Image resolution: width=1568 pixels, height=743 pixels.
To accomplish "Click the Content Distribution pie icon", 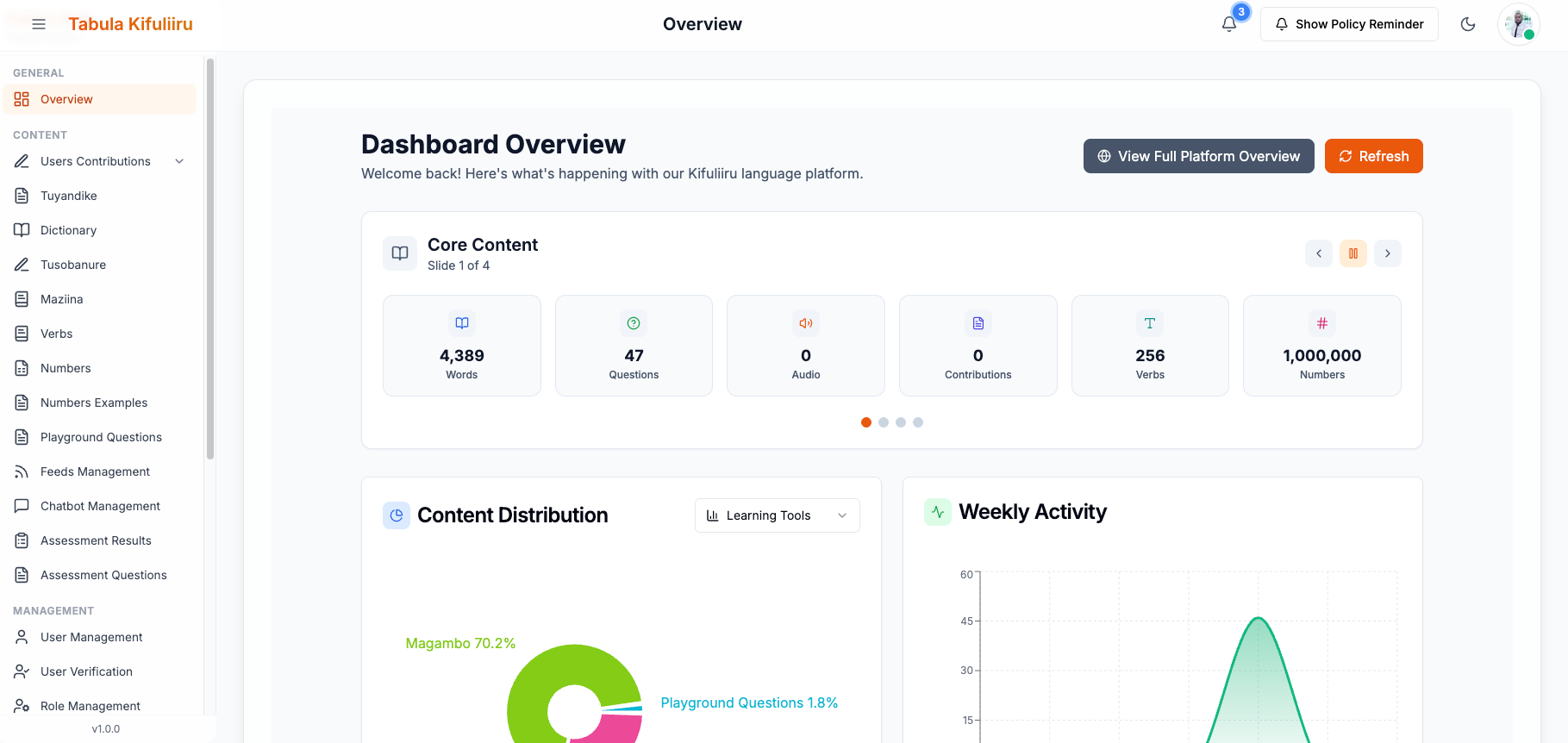I will coord(397,515).
